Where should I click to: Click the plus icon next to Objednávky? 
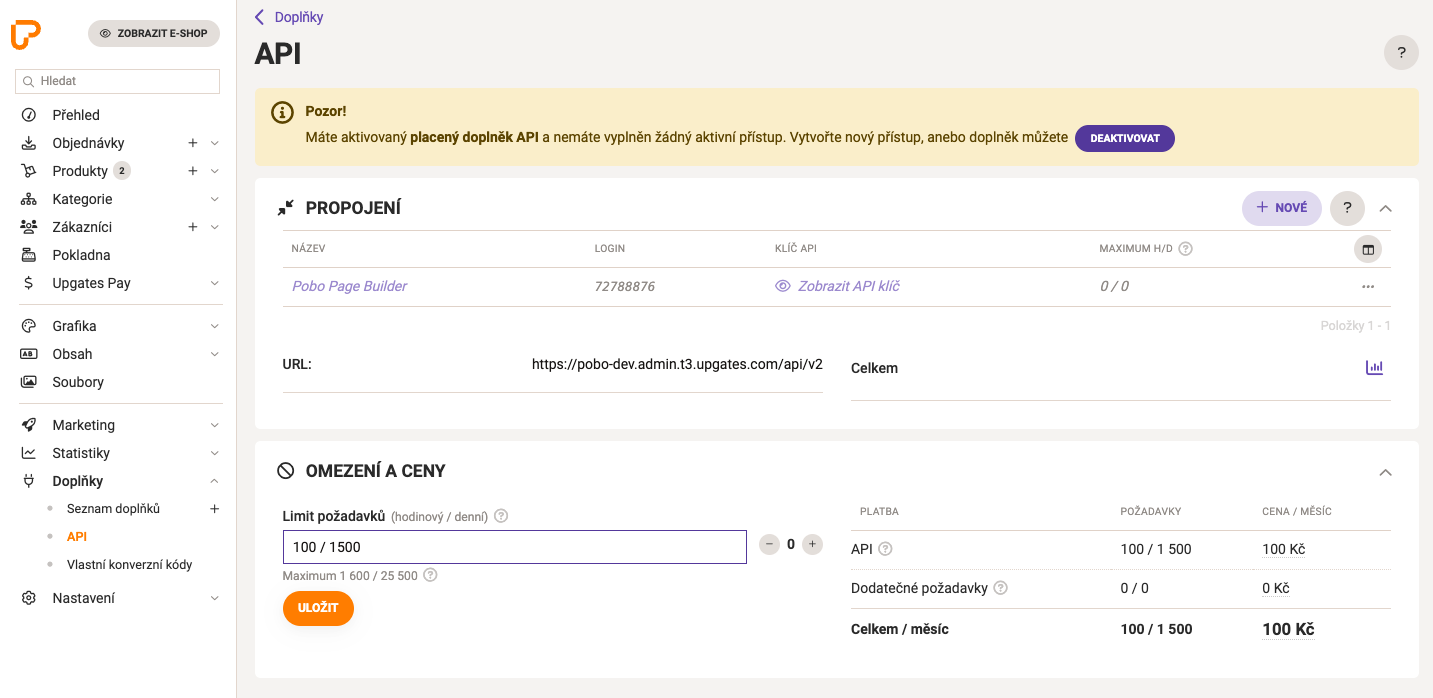[193, 143]
